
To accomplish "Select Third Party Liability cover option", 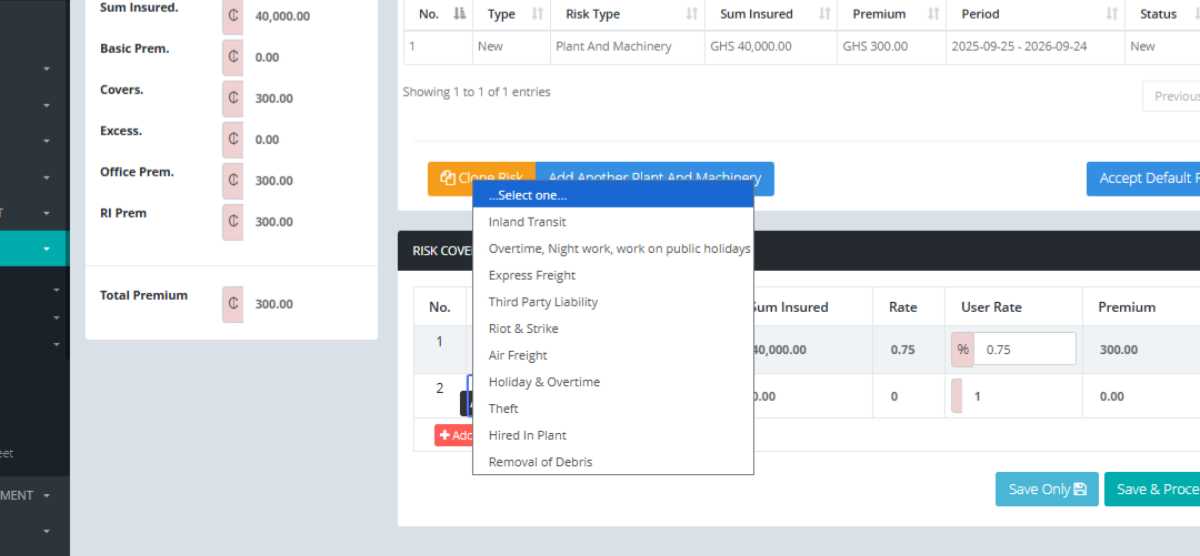I will point(543,302).
